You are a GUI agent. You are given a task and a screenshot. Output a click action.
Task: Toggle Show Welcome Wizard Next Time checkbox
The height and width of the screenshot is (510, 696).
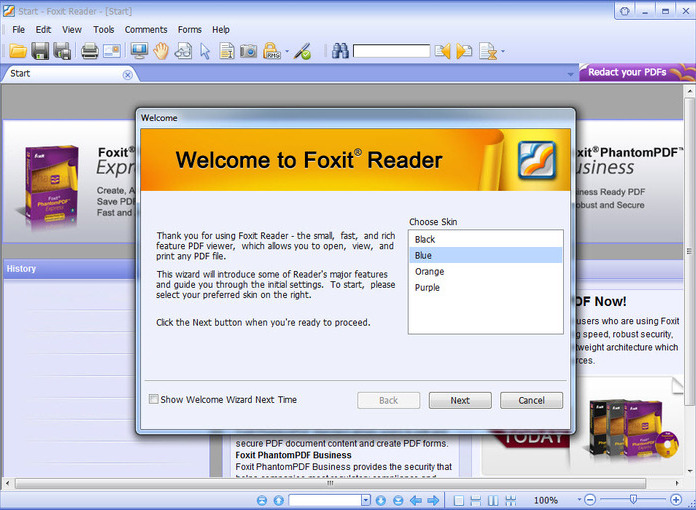154,399
